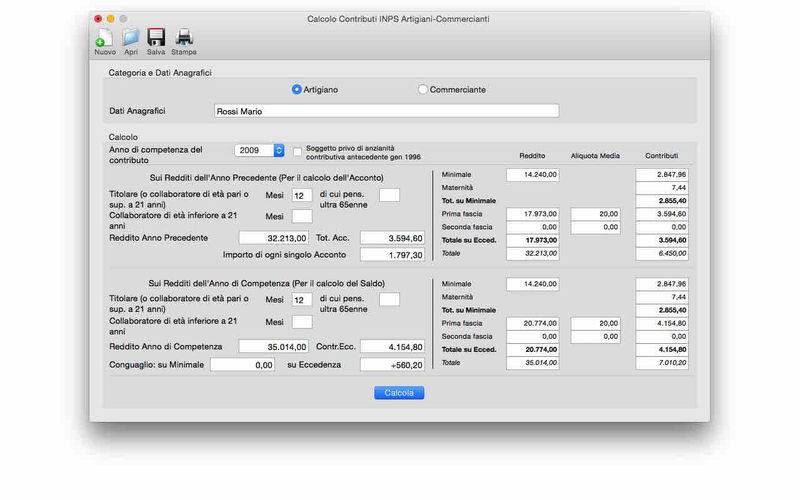Click the Calcola button
Image resolution: width=800 pixels, height=500 pixels.
[x=399, y=393]
